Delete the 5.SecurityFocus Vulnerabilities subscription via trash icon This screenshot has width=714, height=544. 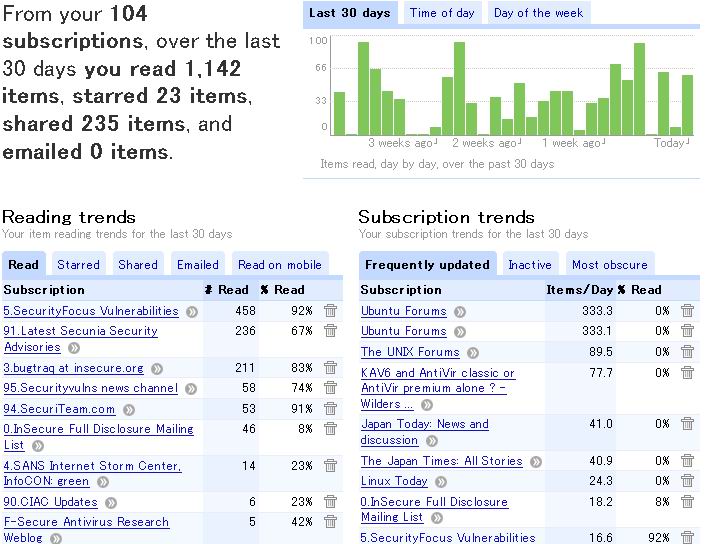coord(330,310)
